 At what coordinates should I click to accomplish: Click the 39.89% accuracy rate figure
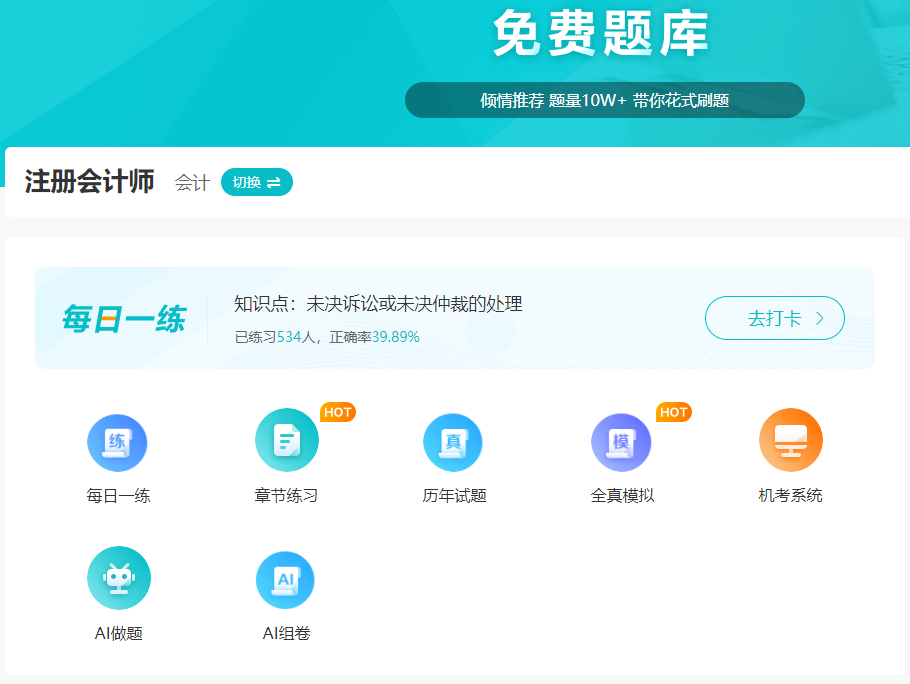(x=394, y=337)
